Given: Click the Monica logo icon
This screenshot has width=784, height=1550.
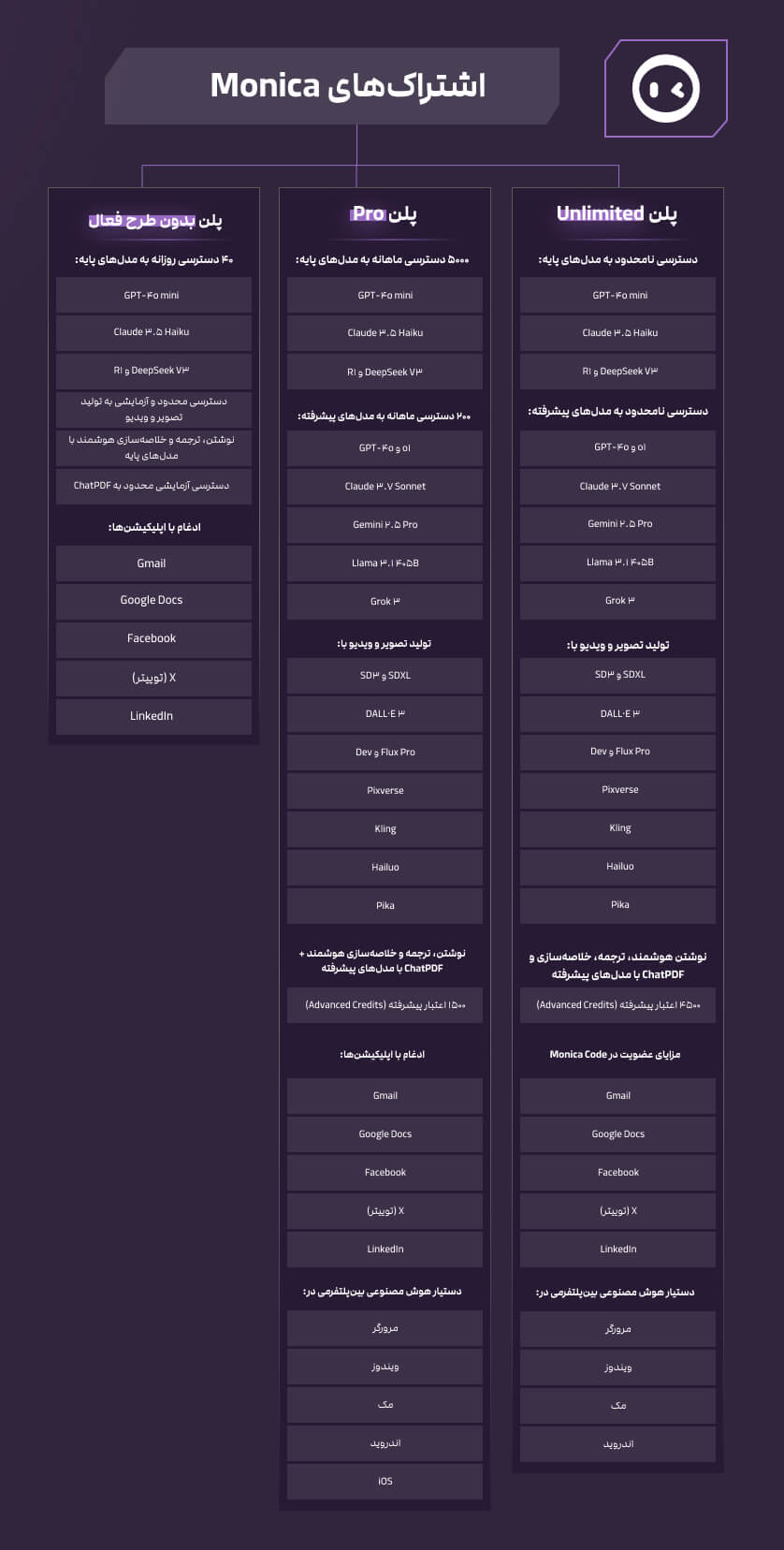Looking at the screenshot, I should (665, 88).
